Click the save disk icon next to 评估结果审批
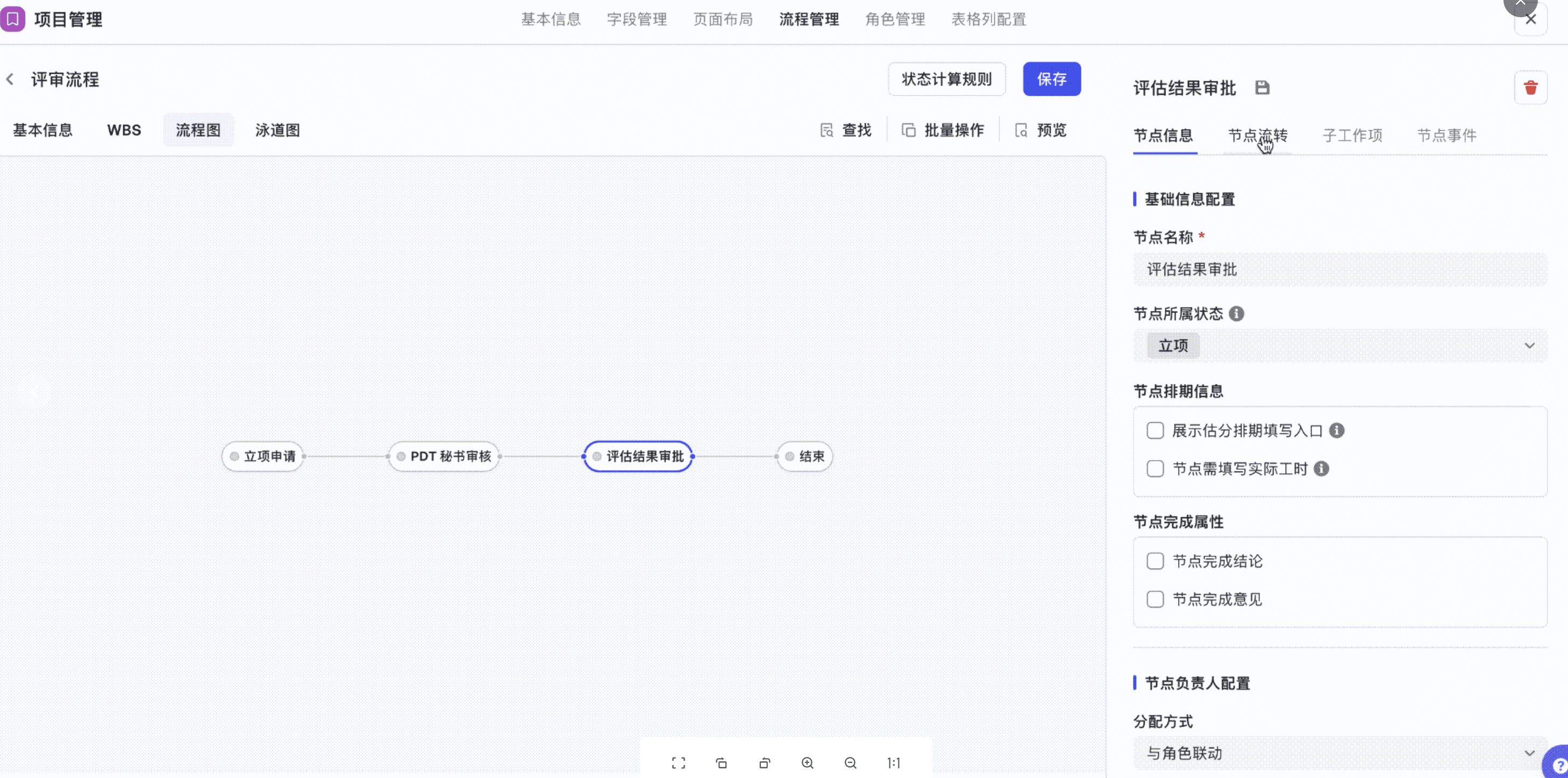Screen dimensions: 1568x778 point(1262,88)
